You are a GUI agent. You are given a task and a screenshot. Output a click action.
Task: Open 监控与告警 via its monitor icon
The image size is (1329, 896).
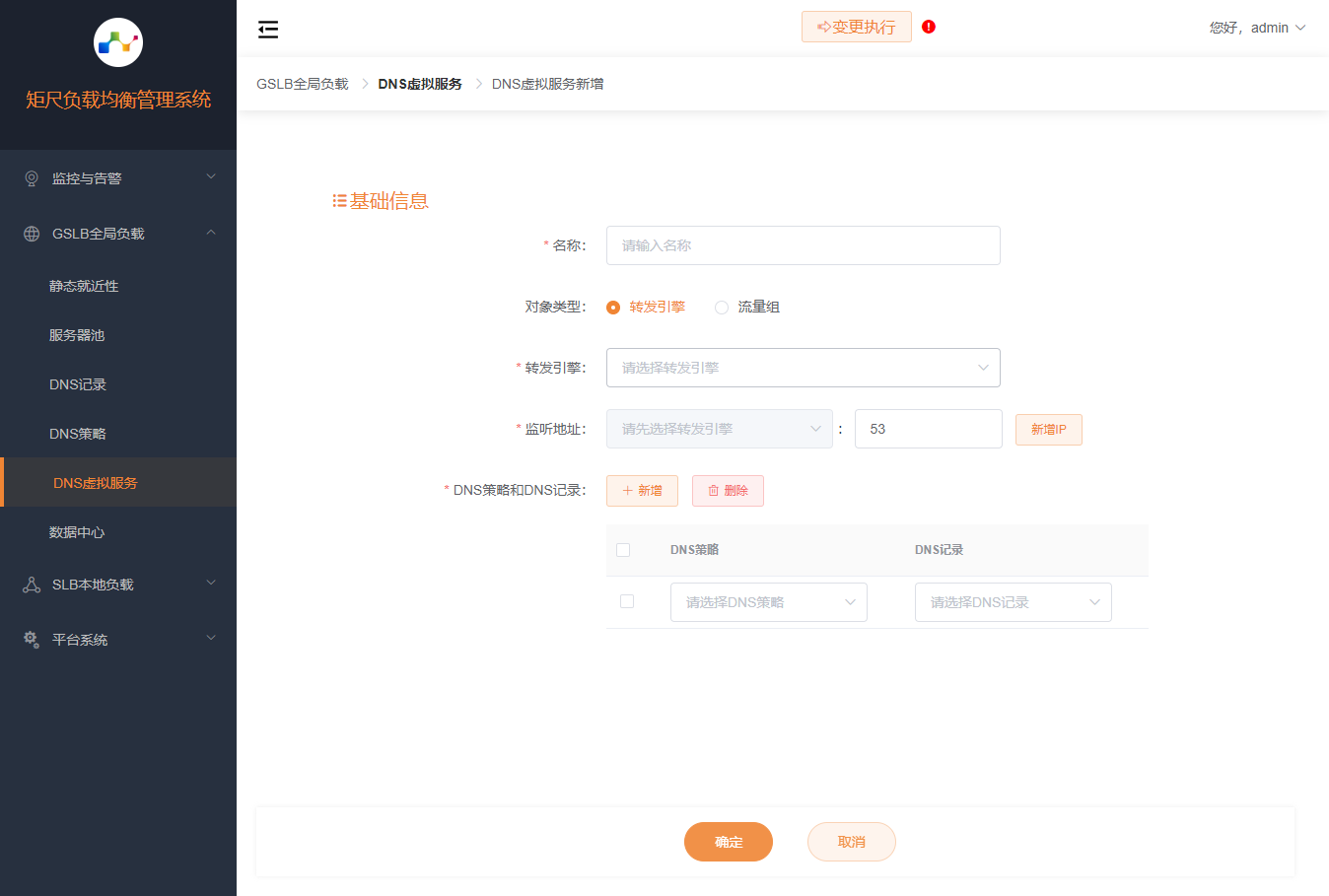(x=31, y=177)
